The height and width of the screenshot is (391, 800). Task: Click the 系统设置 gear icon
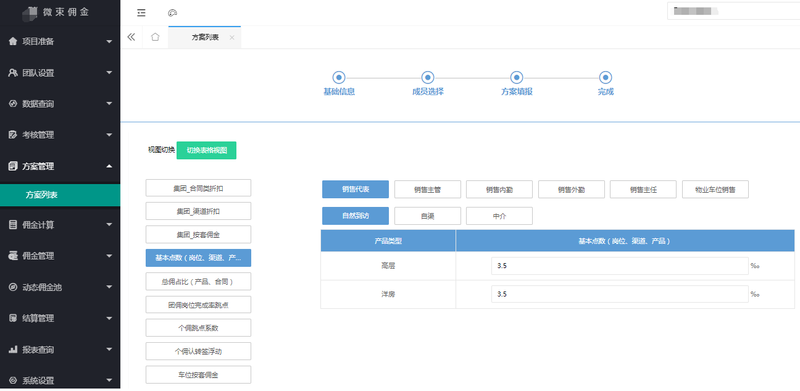click(13, 380)
